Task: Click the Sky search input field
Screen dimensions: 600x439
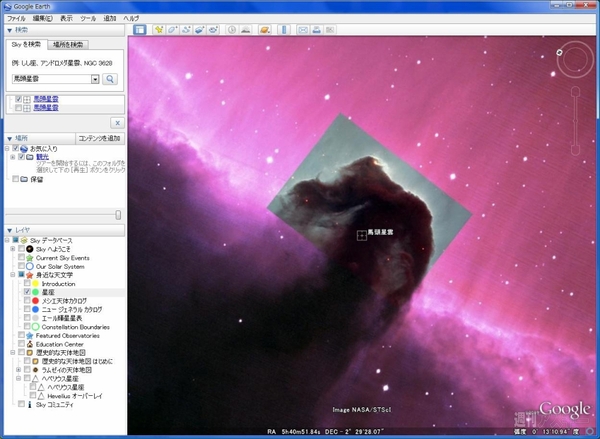Action: [x=52, y=79]
